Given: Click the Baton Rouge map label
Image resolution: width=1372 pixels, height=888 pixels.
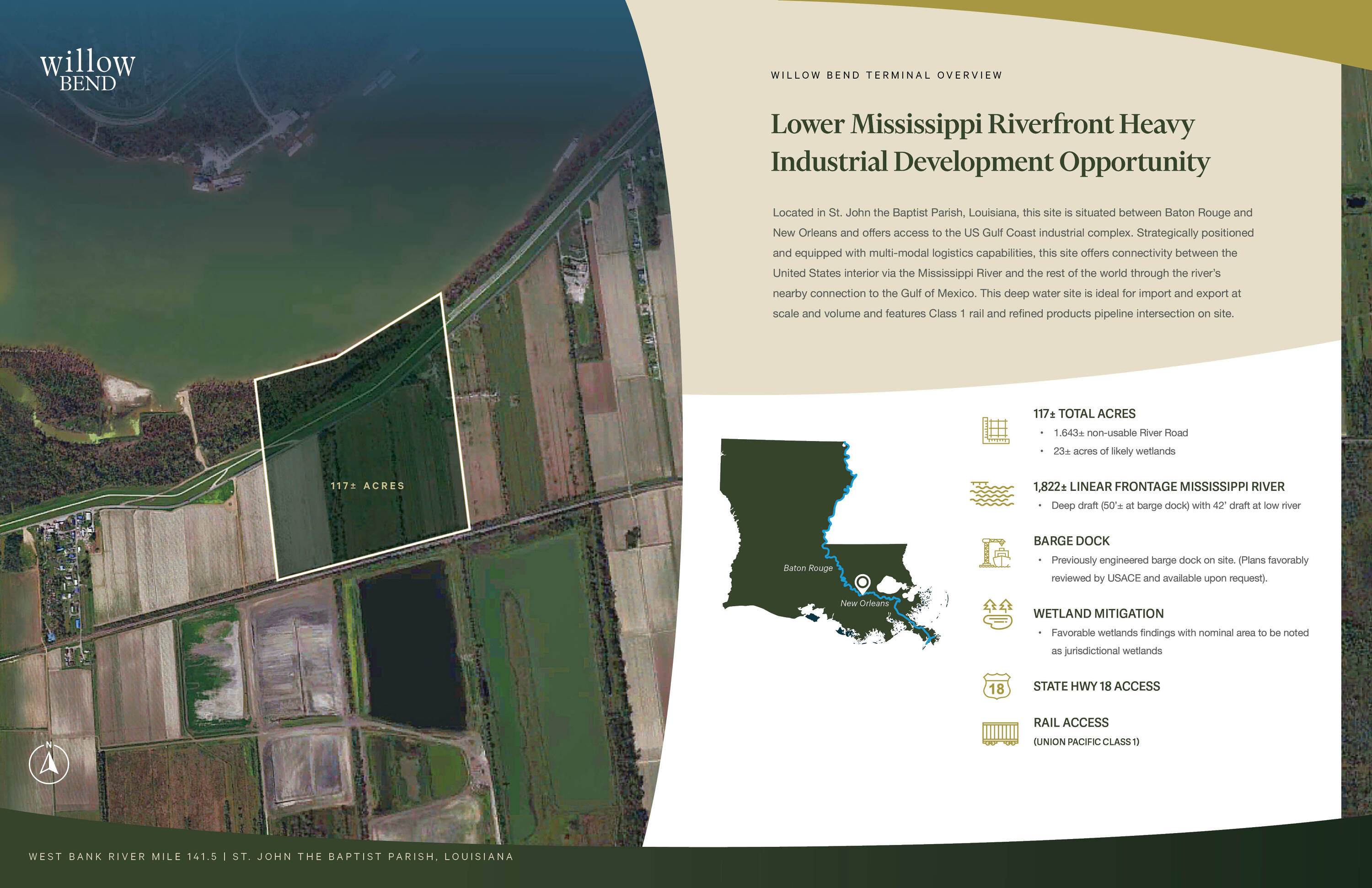Looking at the screenshot, I should 808,568.
